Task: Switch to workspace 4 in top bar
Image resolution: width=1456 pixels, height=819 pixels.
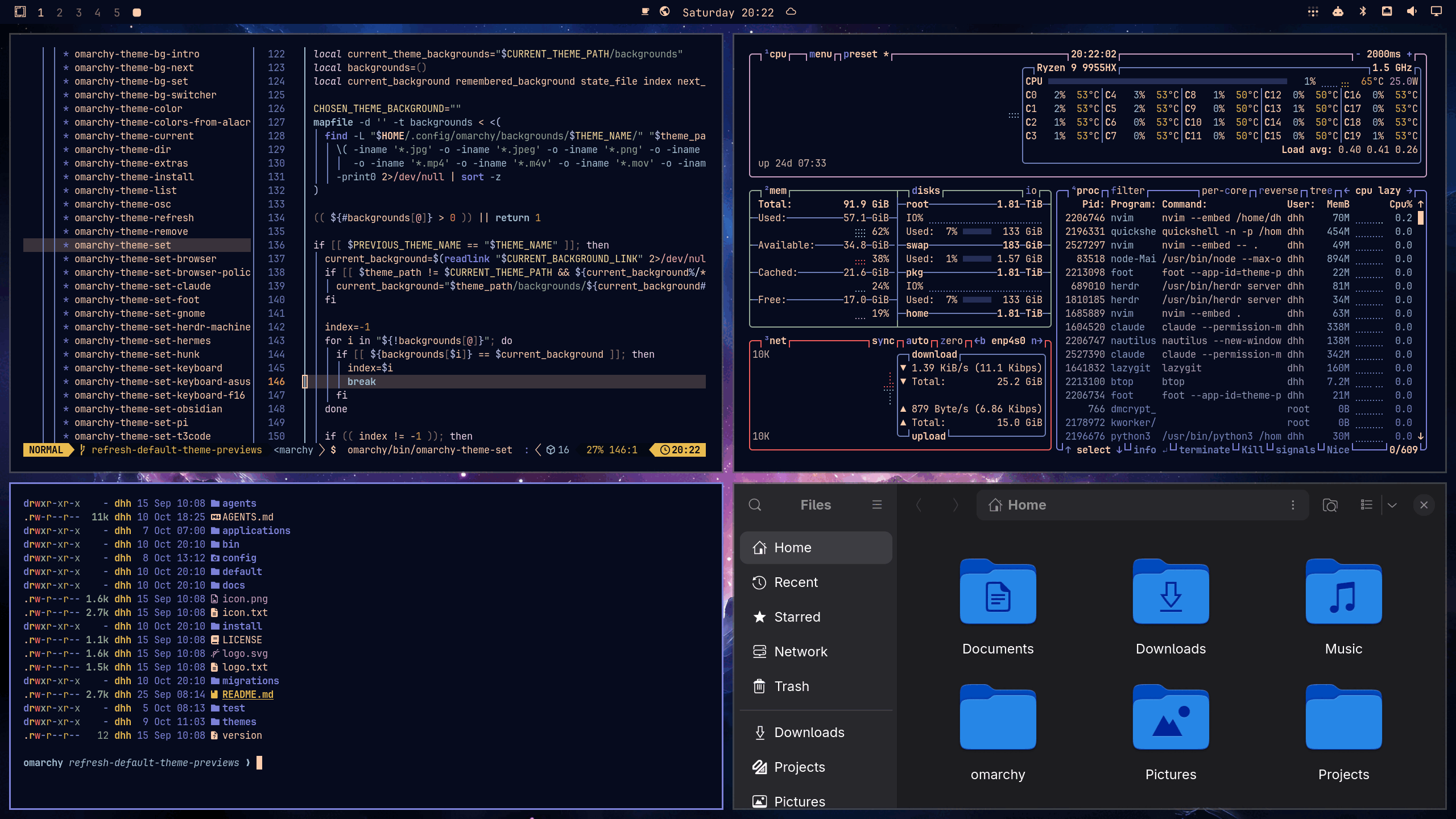Action: 98,12
